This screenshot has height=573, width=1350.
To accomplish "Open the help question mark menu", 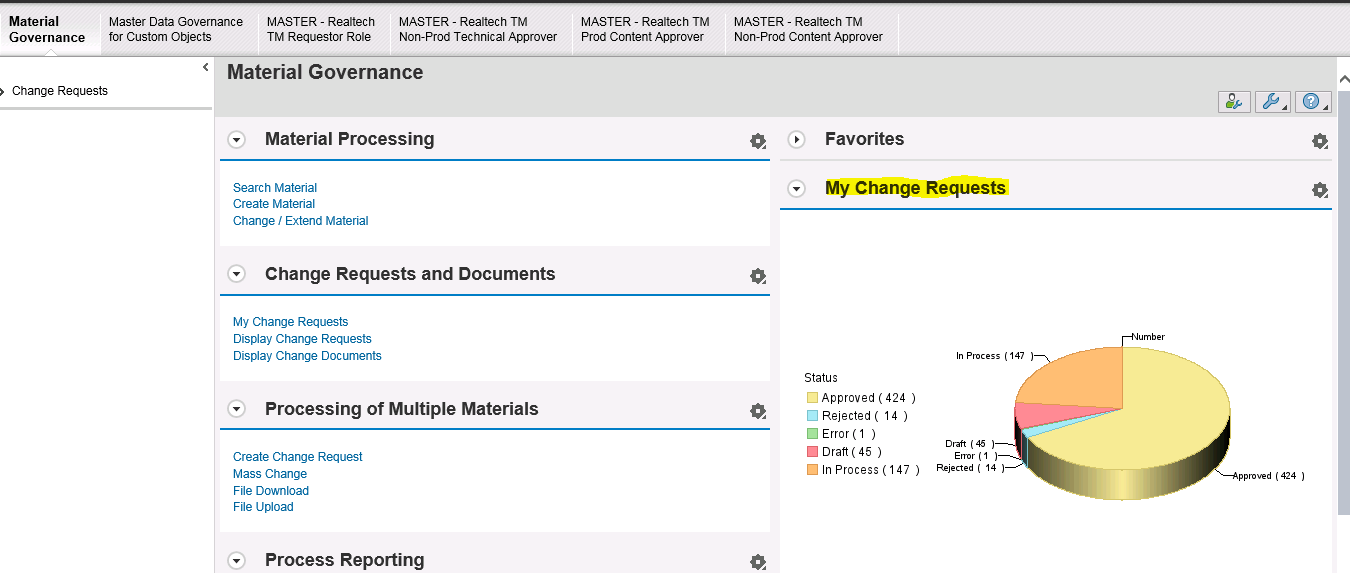I will [1310, 102].
